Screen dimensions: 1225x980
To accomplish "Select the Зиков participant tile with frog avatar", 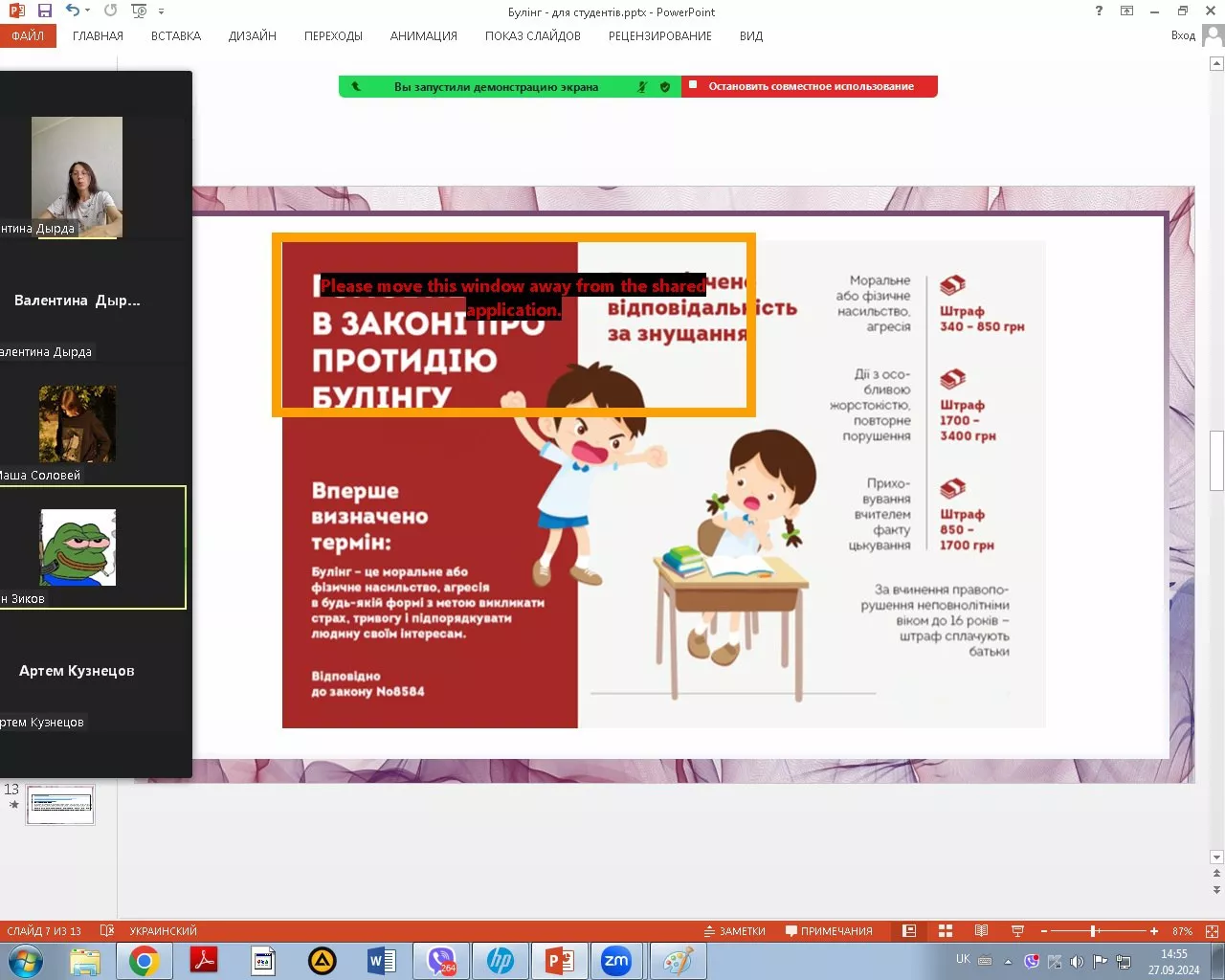I will pyautogui.click(x=93, y=547).
